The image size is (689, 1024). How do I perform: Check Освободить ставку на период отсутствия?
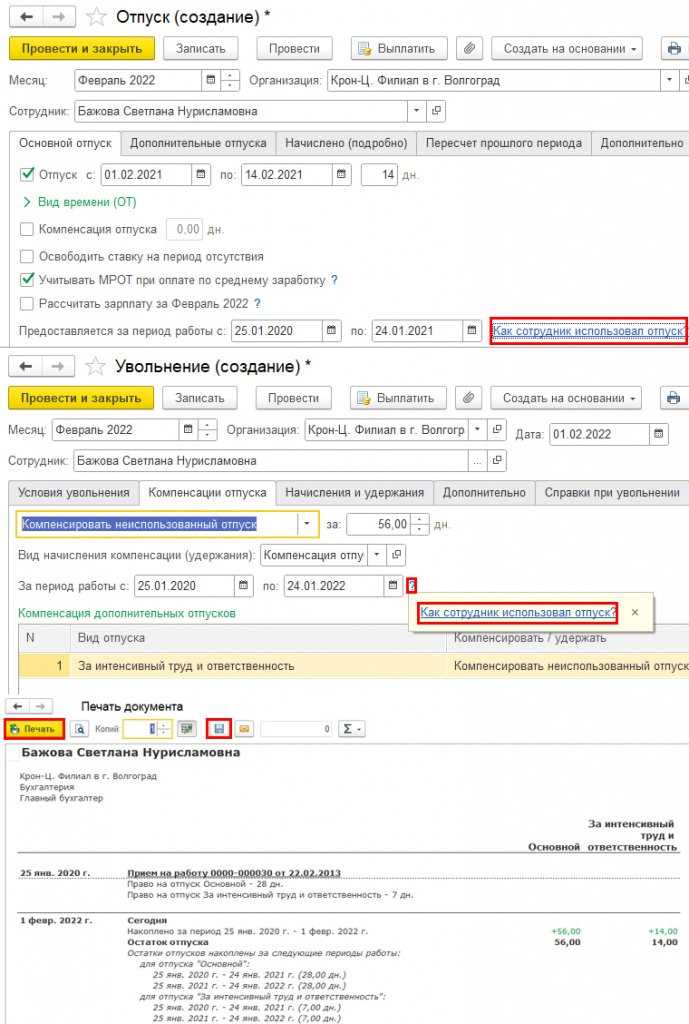27,256
